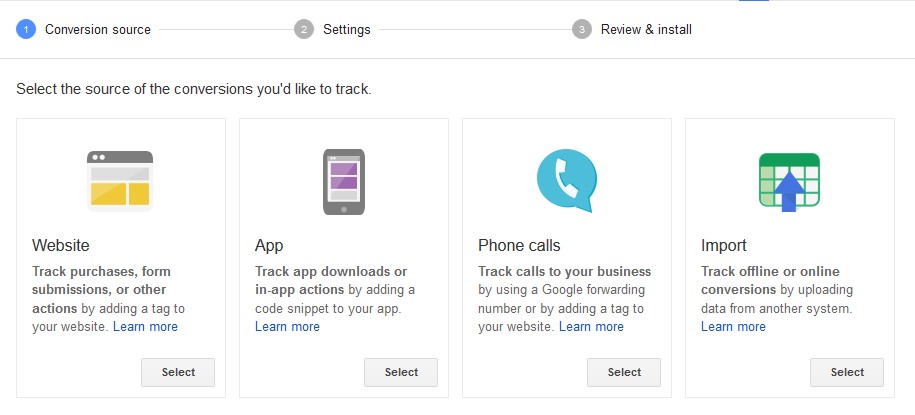The height and width of the screenshot is (415, 915).
Task: Go to the Conversion source step label
Action: click(x=97, y=29)
